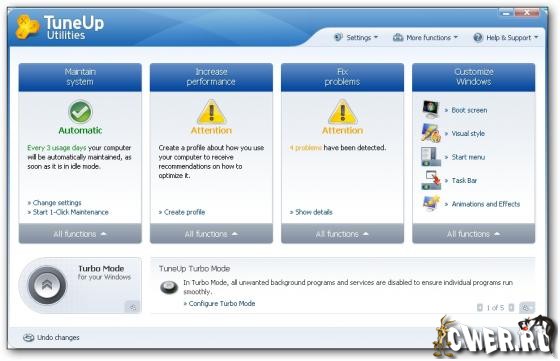Click the warning icon under Increase performance
This screenshot has height=361, width=560.
211,112
